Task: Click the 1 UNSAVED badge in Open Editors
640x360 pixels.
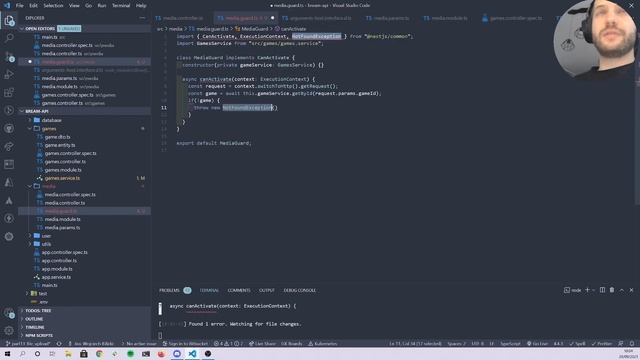Action: (69, 29)
